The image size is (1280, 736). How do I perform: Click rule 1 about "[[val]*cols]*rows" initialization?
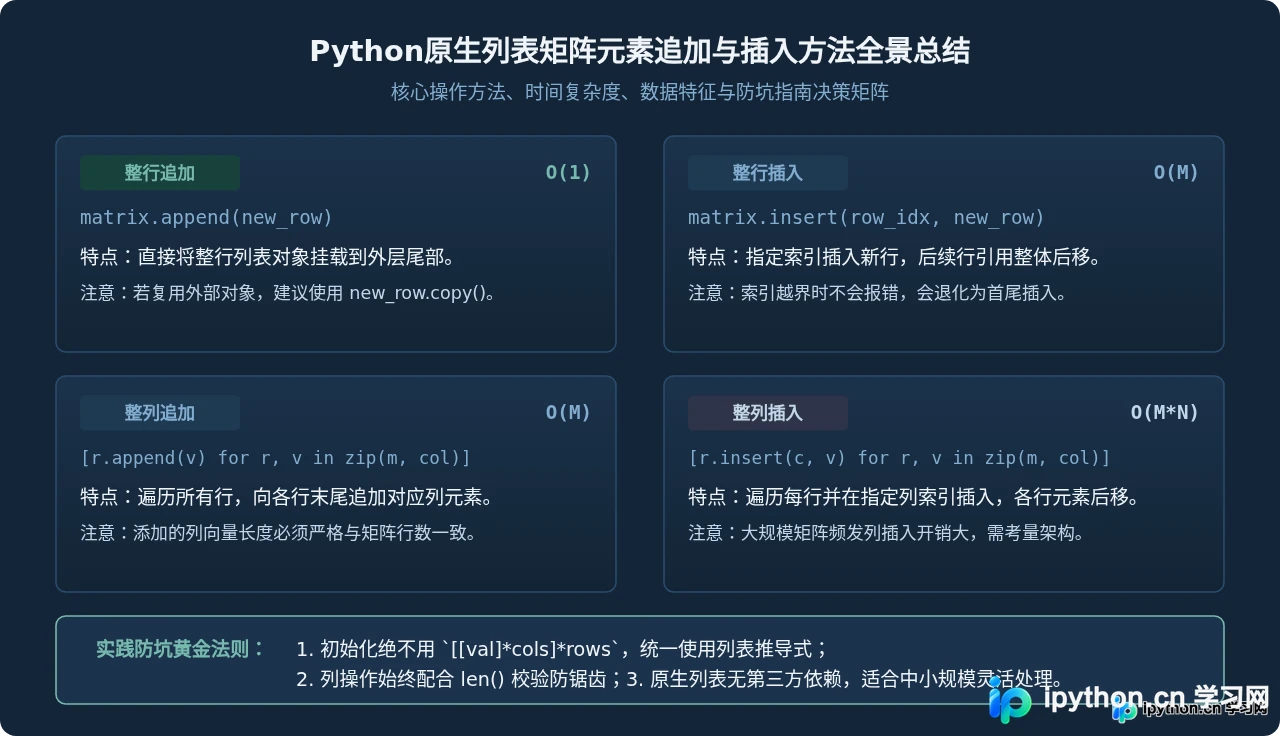[562, 648]
